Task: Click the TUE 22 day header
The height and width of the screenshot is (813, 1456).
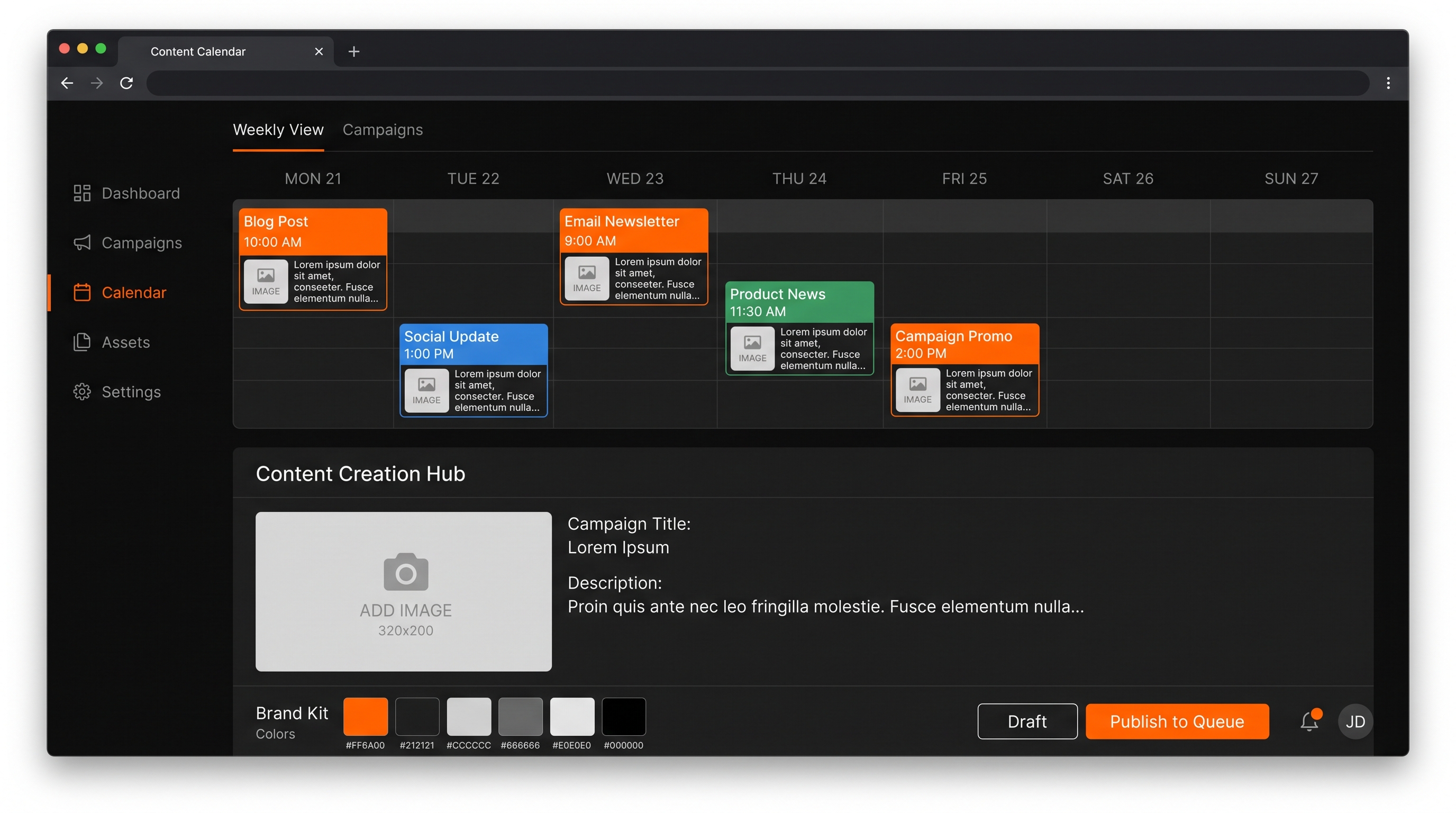Action: point(474,179)
